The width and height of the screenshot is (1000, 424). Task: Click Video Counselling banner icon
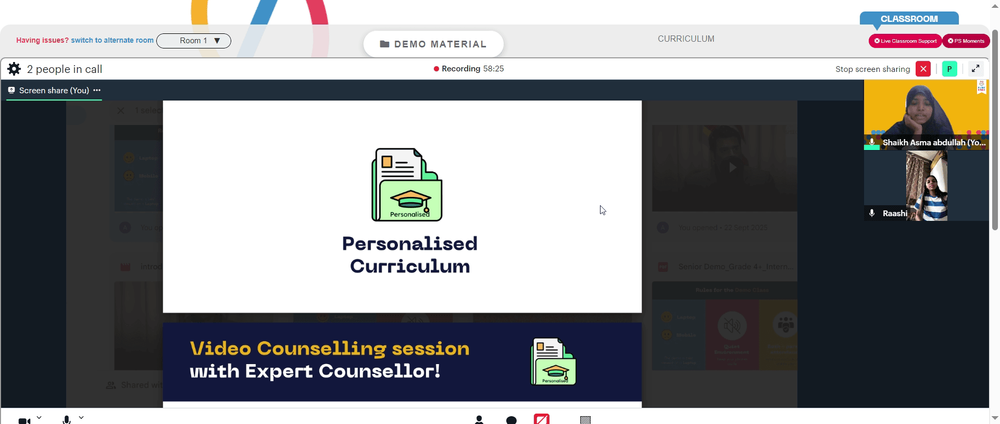[x=553, y=362]
